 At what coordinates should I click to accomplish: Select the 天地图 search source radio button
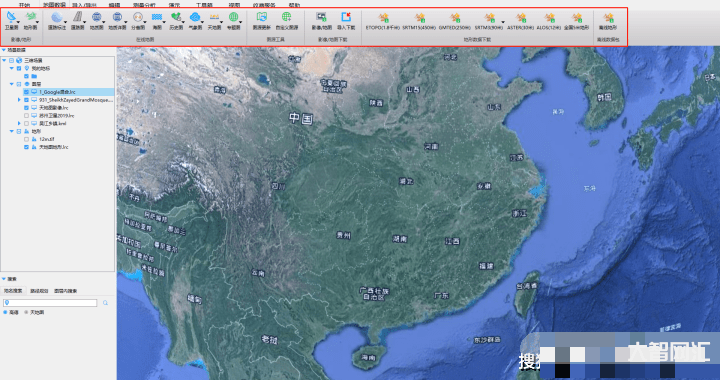[26, 312]
